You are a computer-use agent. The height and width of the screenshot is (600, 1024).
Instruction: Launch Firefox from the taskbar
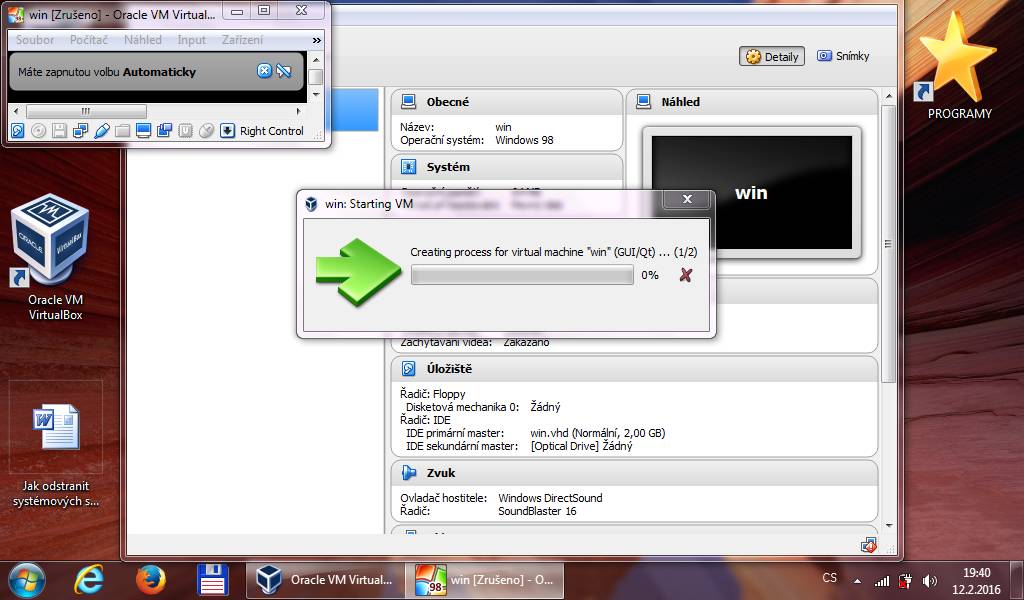coord(151,580)
